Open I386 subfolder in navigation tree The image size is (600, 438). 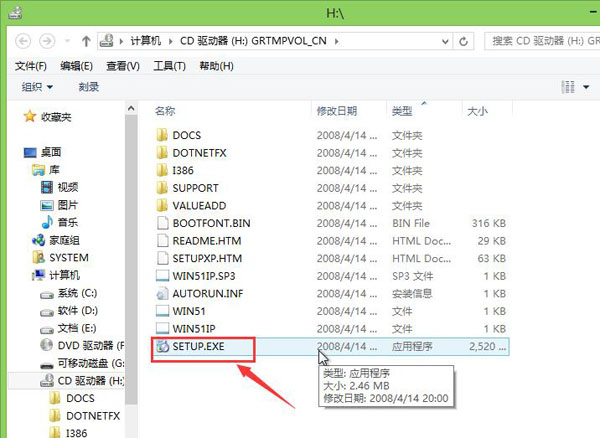point(77,433)
